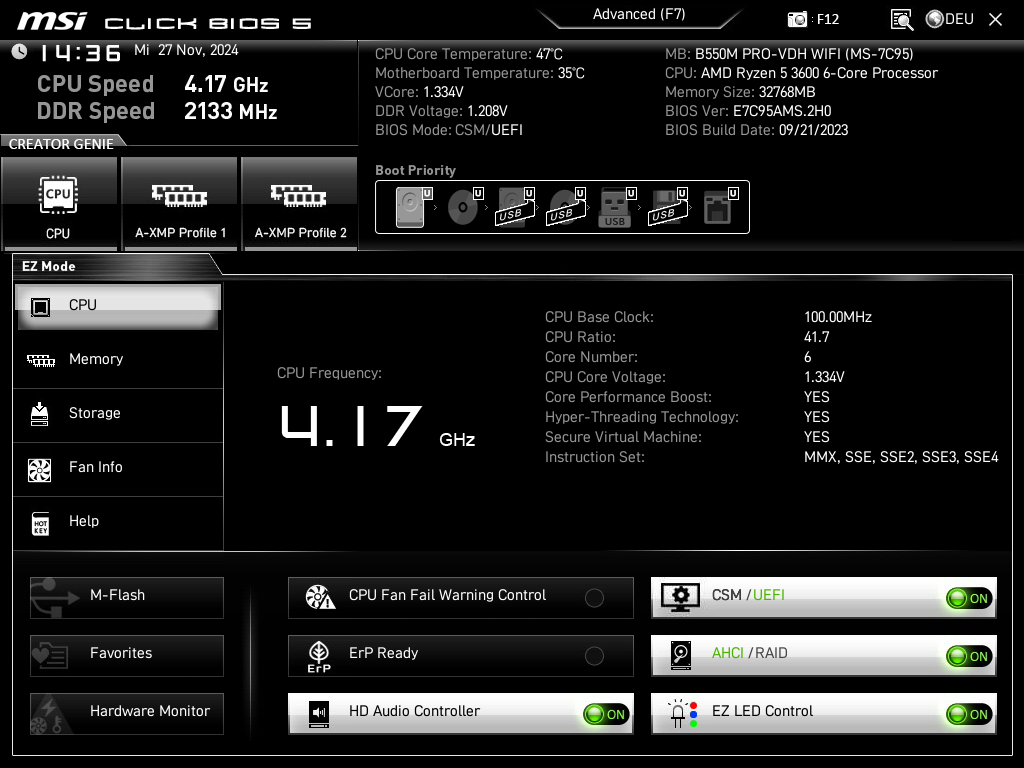Toggle the CSM/UEFI ON switch
This screenshot has width=1024, height=768.
[x=969, y=598]
